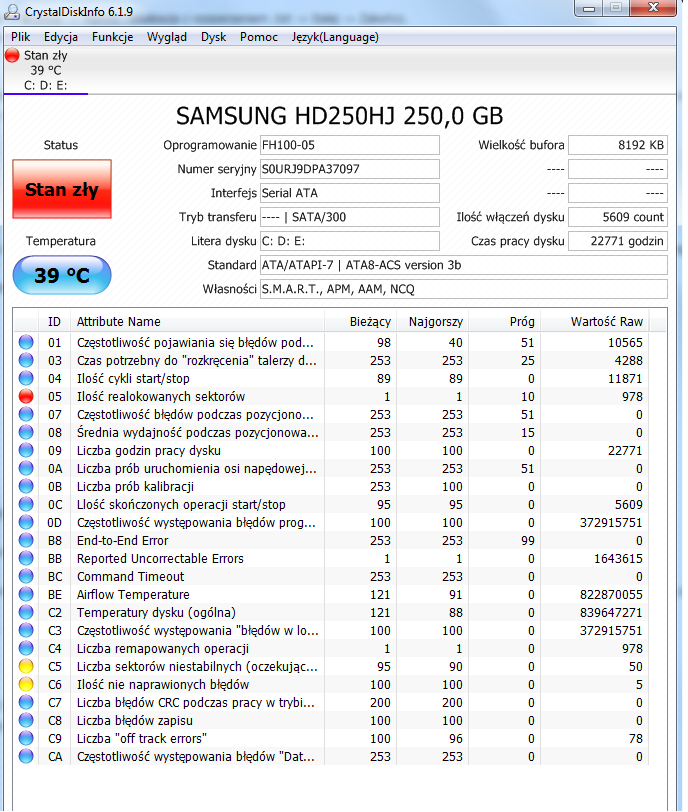
Task: Click the CrystalDiskInfo title bar icon
Action: point(12,11)
